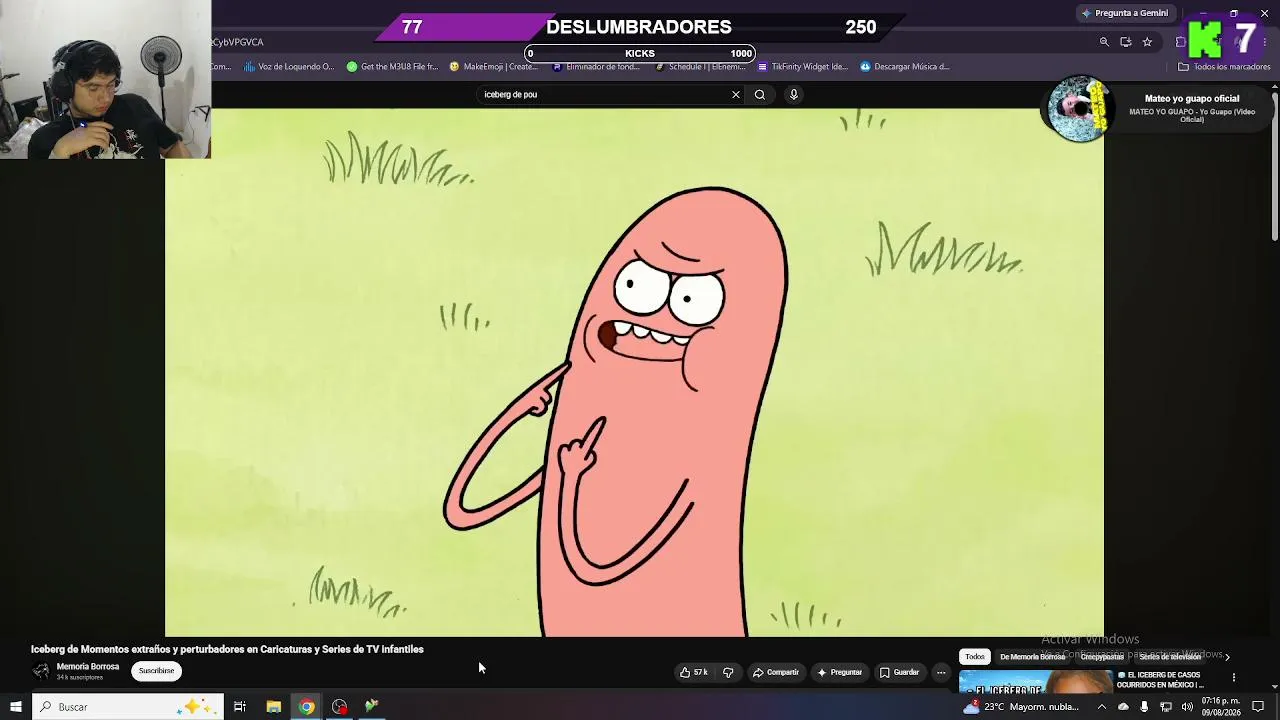
Task: Select the 'De Memoria Borrosa' chip
Action: tap(1033, 657)
